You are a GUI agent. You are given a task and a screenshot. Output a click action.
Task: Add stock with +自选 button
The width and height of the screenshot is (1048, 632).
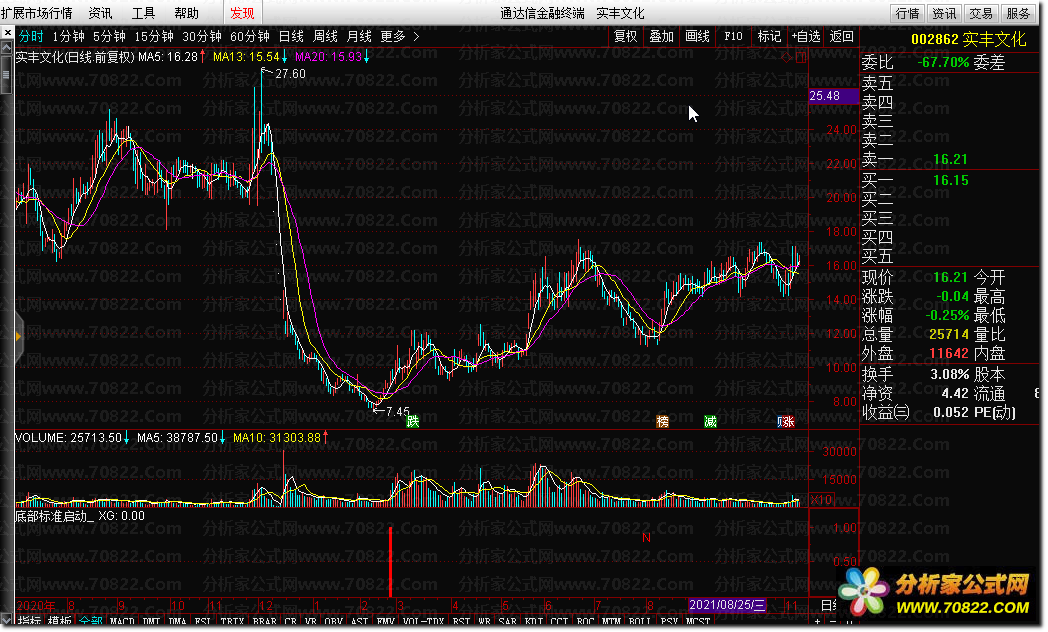pyautogui.click(x=805, y=36)
